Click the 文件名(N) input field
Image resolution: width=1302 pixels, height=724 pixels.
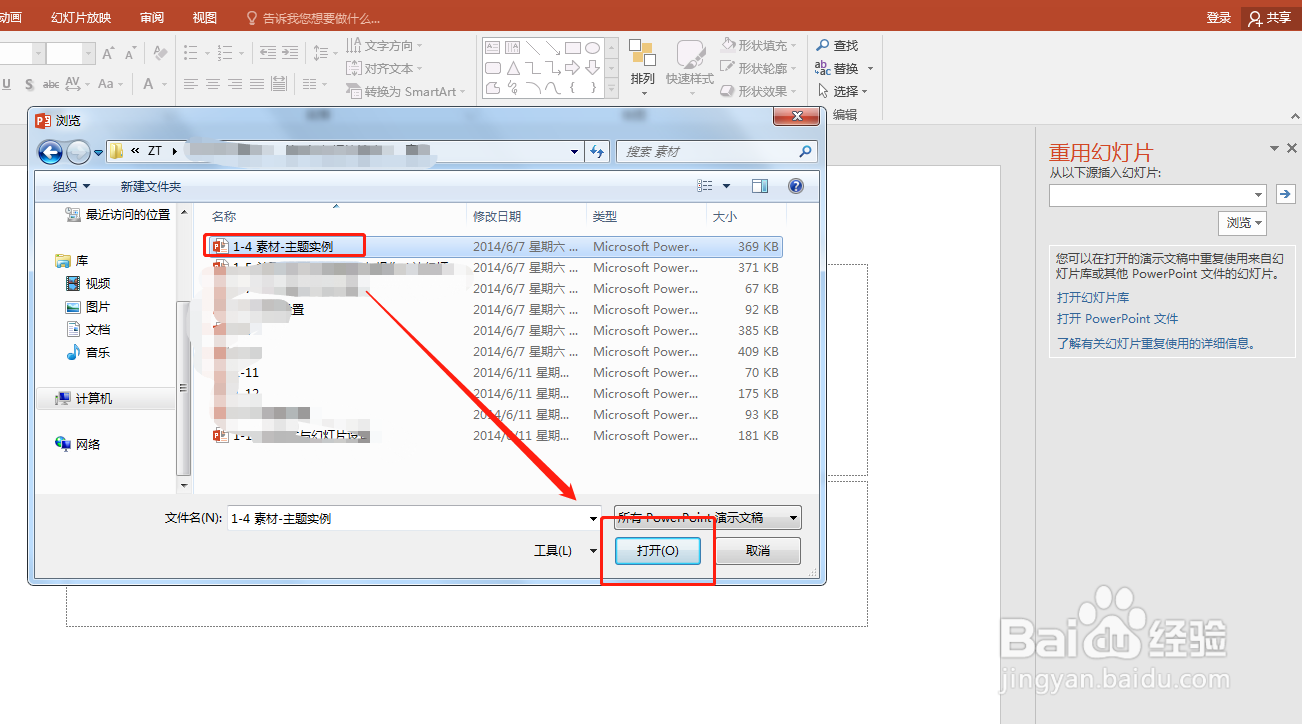click(x=414, y=518)
